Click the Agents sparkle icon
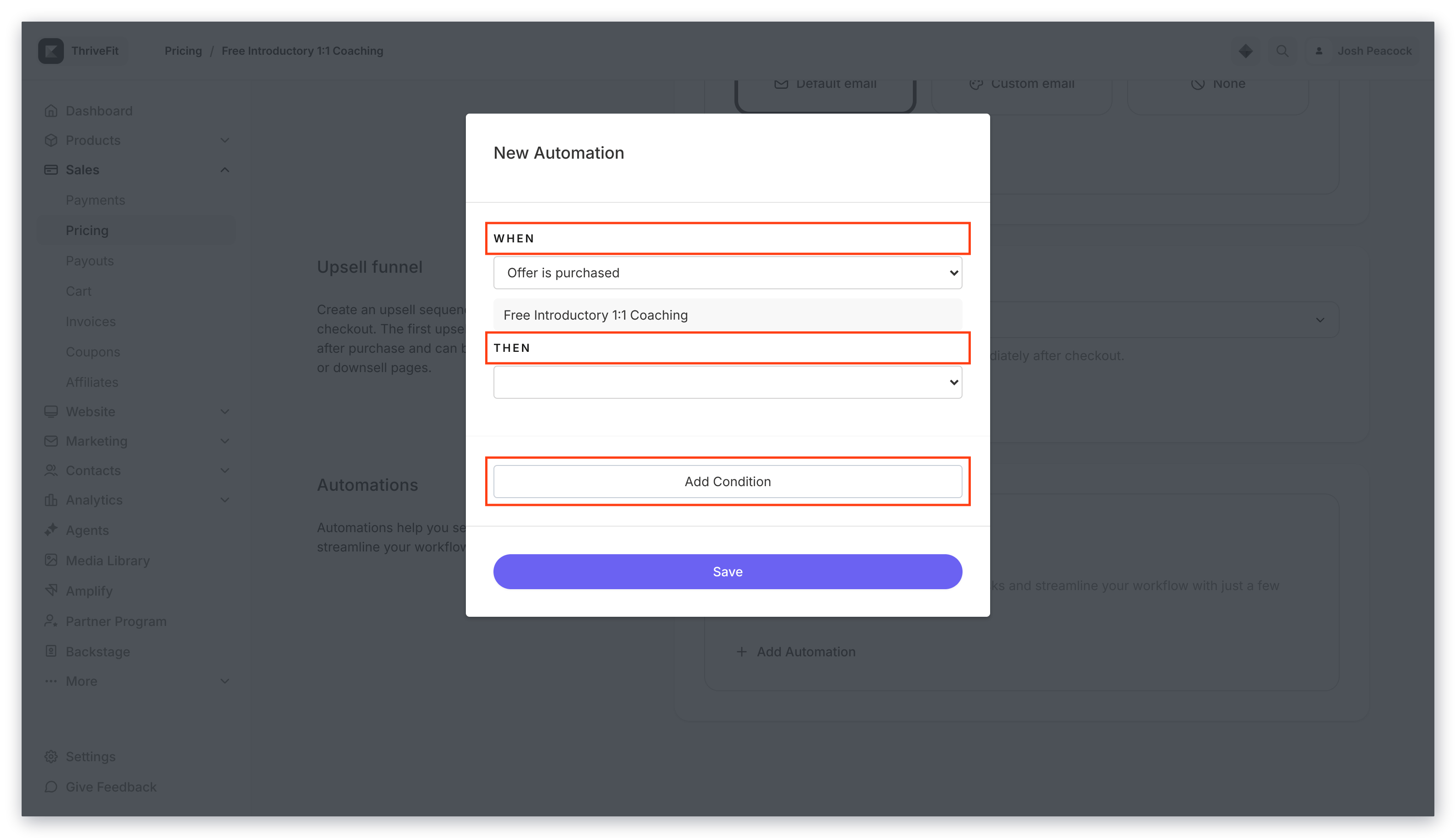 point(51,529)
